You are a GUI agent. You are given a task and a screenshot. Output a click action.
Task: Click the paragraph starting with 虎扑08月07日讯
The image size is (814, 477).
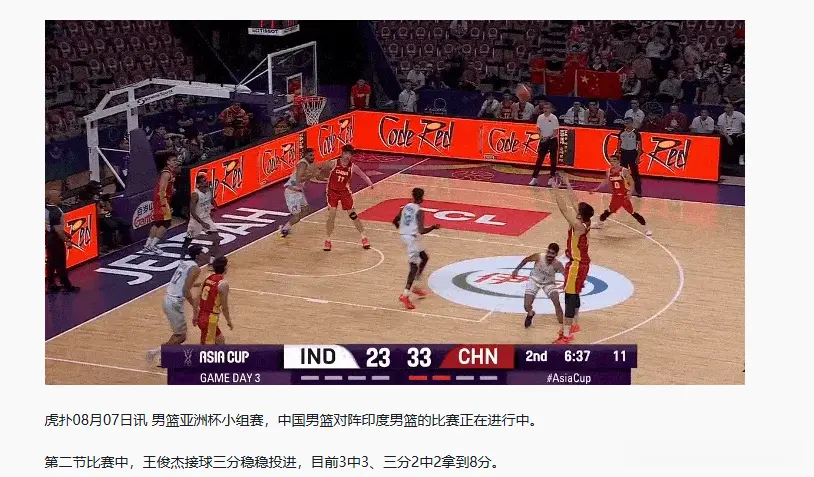pyautogui.click(x=291, y=420)
